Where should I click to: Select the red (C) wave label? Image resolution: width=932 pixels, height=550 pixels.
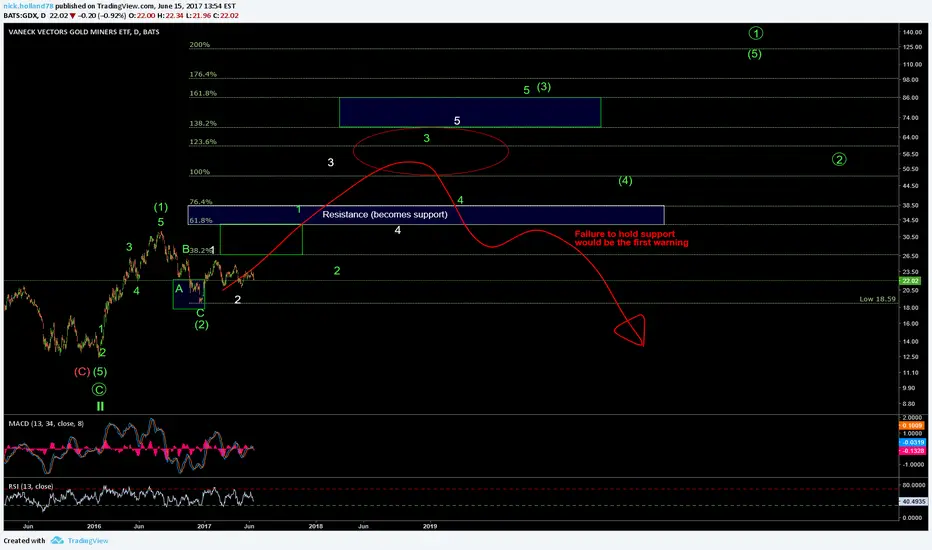(82, 372)
